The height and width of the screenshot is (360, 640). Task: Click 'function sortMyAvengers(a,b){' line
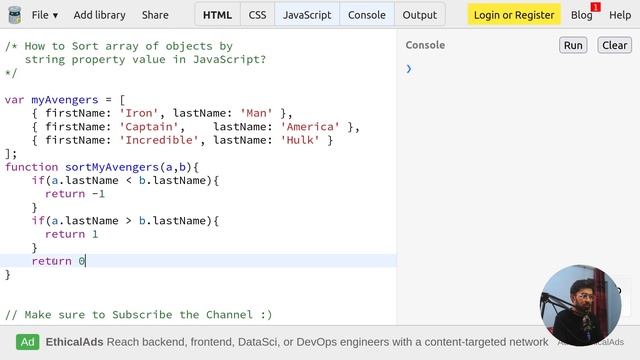(x=102, y=167)
